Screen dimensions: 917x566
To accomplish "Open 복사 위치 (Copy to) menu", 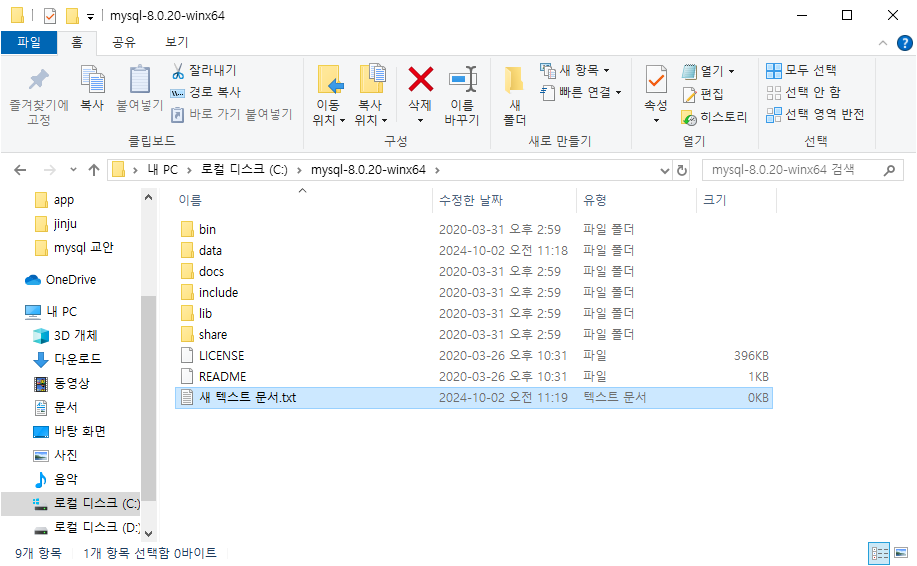I will tap(371, 96).
